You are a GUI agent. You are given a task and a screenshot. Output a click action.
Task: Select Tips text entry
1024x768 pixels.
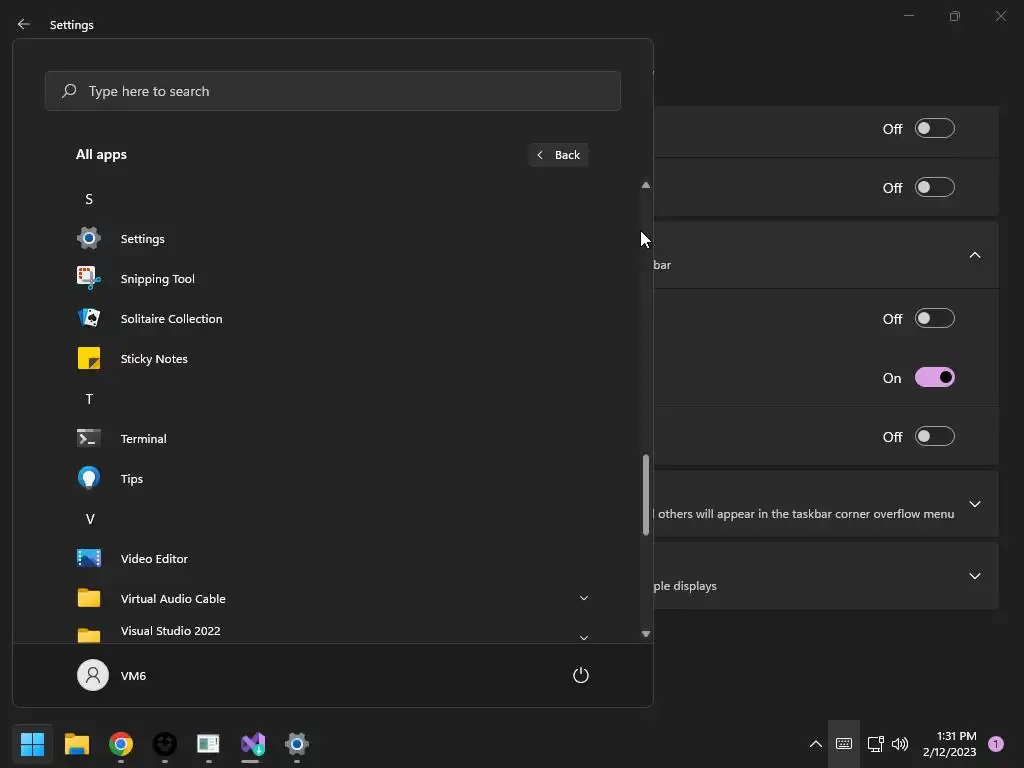[132, 479]
